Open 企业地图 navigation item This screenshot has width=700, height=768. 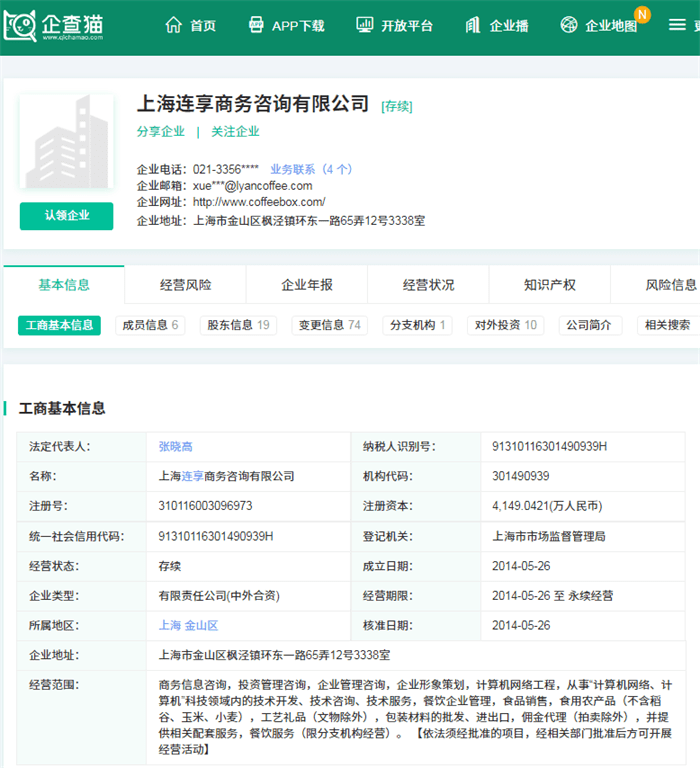pyautogui.click(x=611, y=25)
